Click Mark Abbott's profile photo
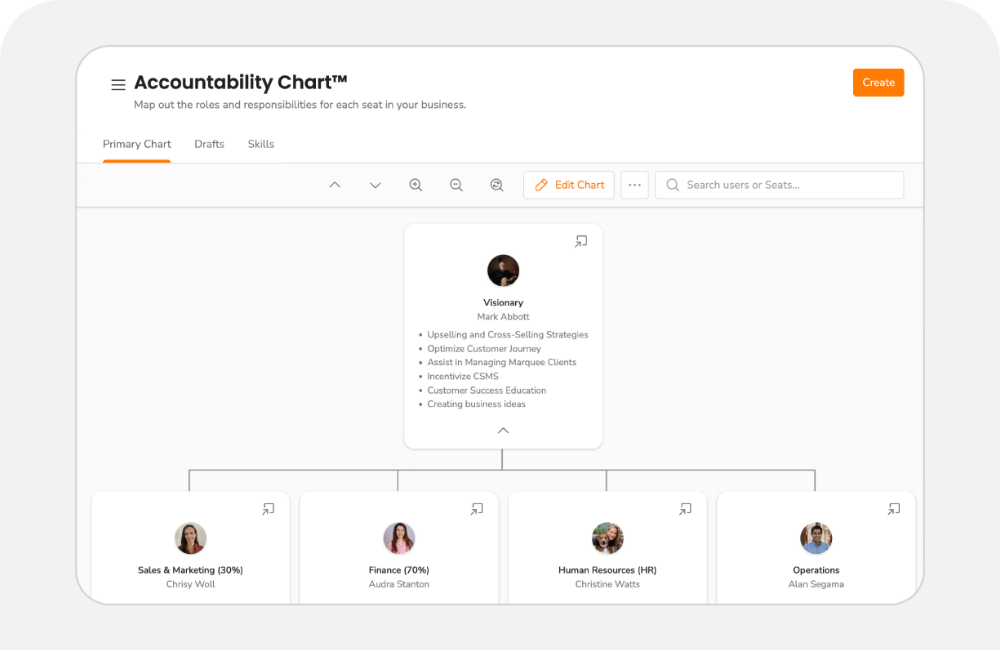Image resolution: width=1000 pixels, height=650 pixels. pos(503,270)
